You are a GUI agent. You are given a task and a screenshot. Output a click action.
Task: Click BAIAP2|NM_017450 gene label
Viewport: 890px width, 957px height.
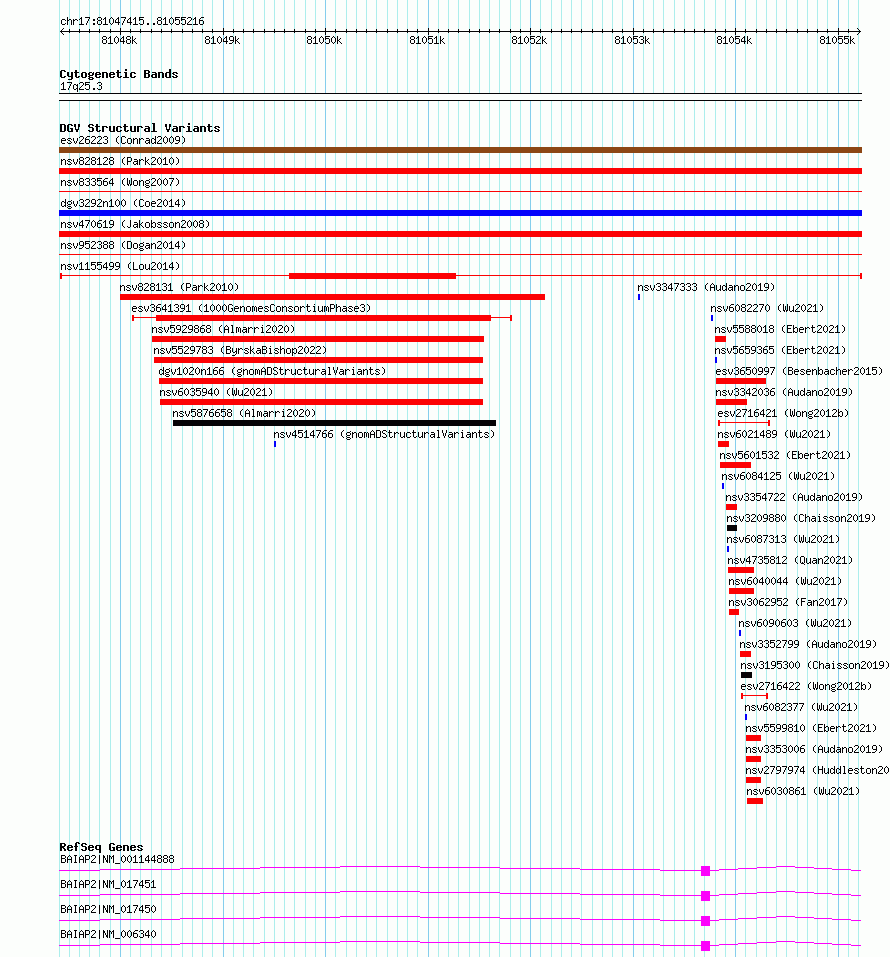108,909
